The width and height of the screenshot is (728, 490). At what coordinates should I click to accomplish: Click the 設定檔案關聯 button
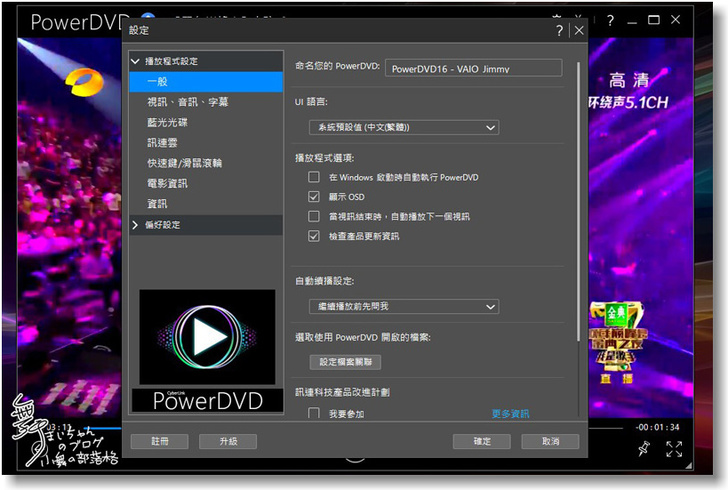(x=344, y=362)
